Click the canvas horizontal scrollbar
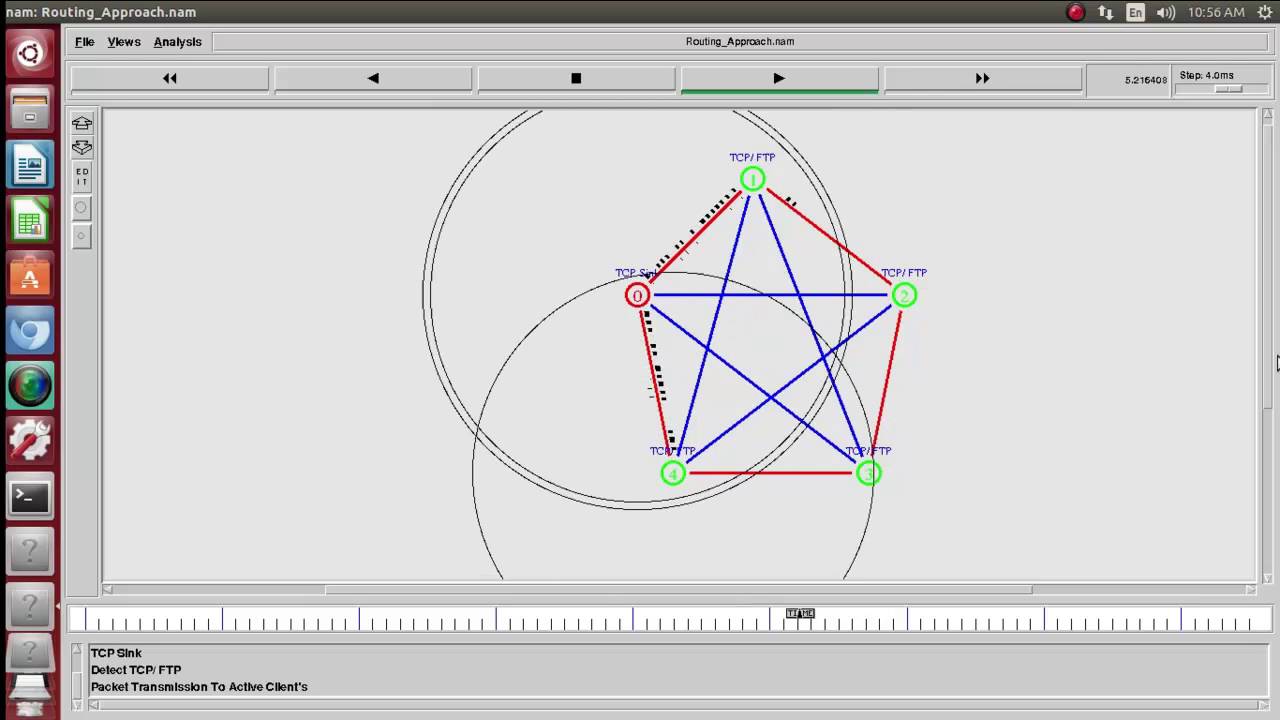Viewport: 1280px width, 720px height. [x=680, y=589]
